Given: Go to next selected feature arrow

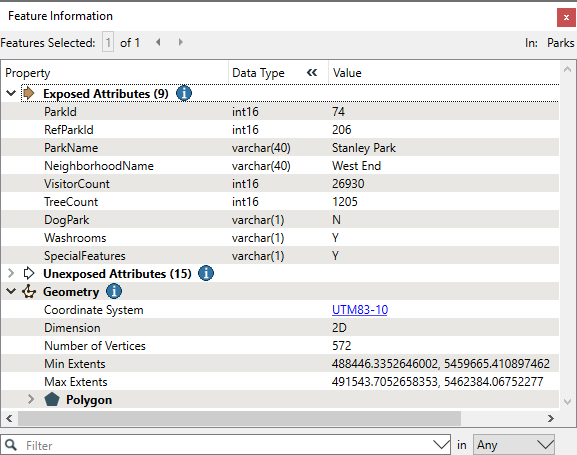Looking at the screenshot, I should coord(180,42).
